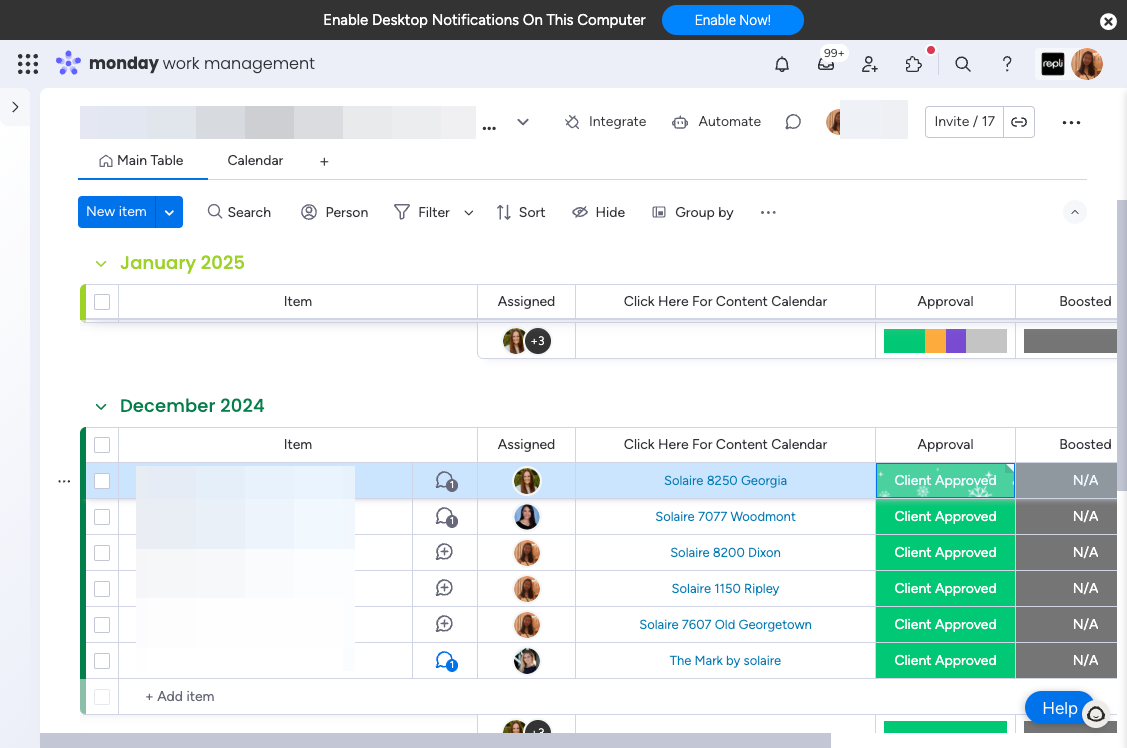The image size is (1127, 748).
Task: Open updates for The Mark by solaire row
Action: [x=446, y=660]
